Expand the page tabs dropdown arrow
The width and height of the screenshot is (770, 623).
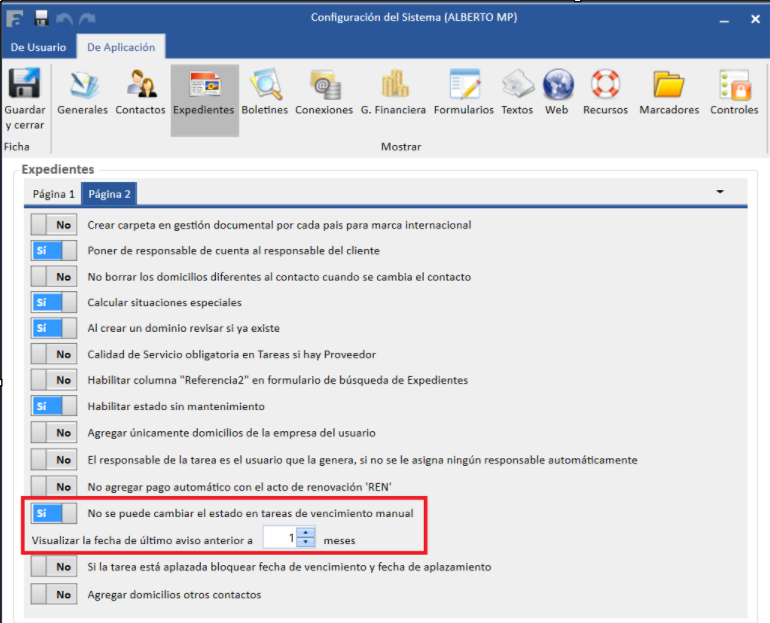click(x=719, y=190)
